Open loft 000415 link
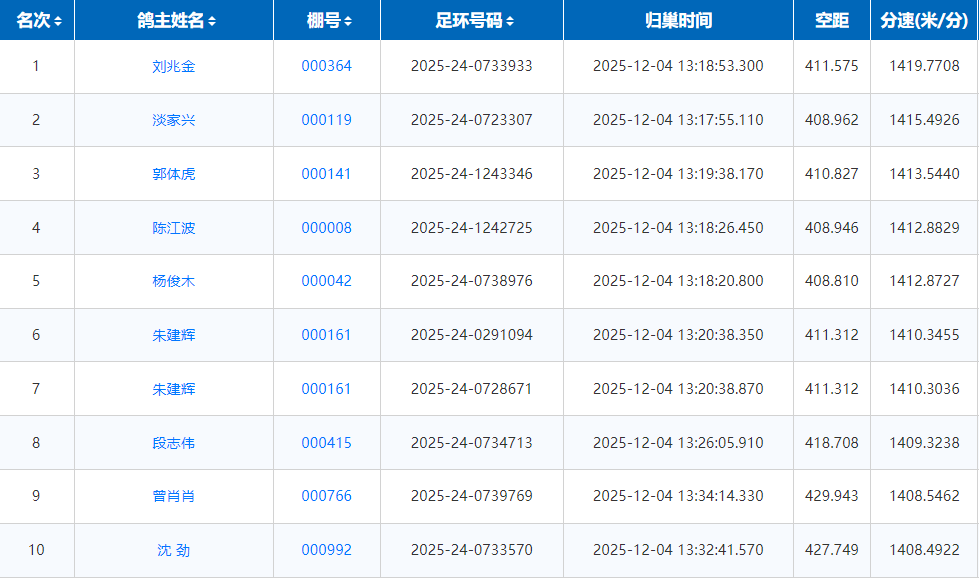 (x=326, y=443)
